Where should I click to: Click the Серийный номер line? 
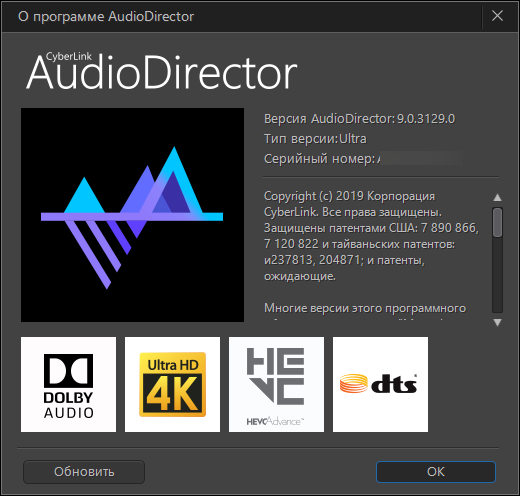363,159
